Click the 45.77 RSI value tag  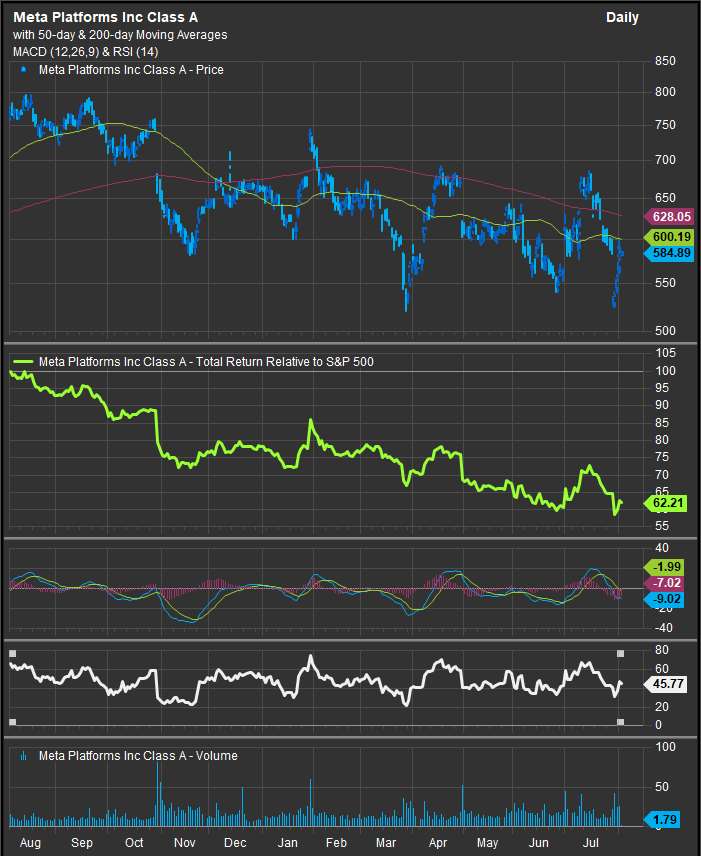tap(666, 683)
